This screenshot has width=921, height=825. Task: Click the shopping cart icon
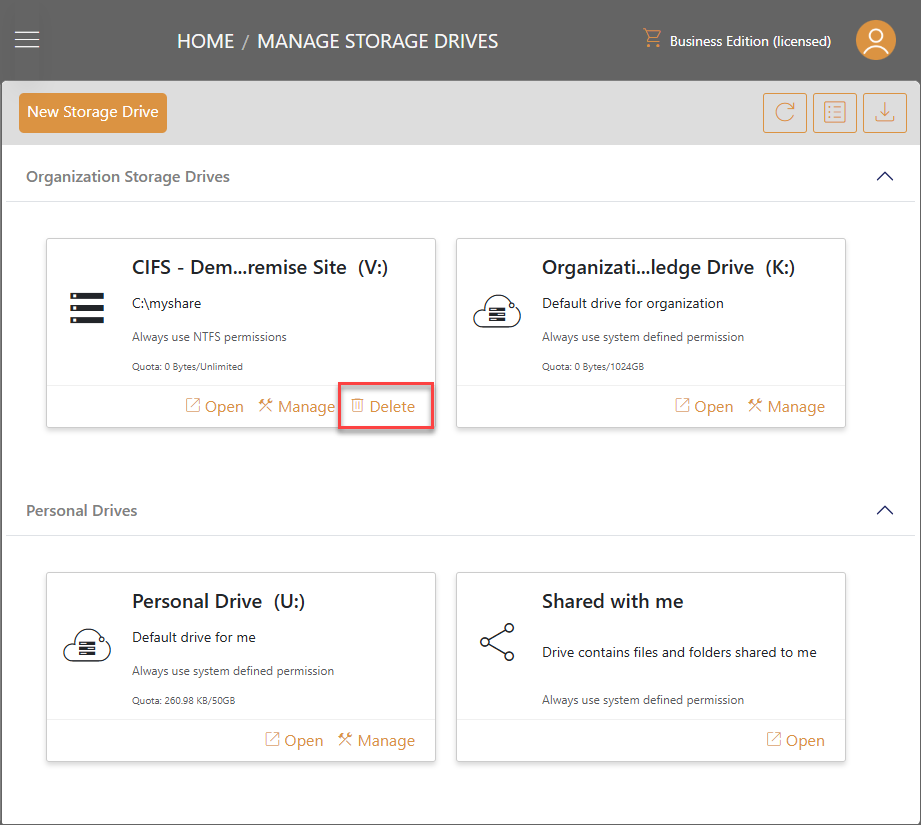[652, 38]
